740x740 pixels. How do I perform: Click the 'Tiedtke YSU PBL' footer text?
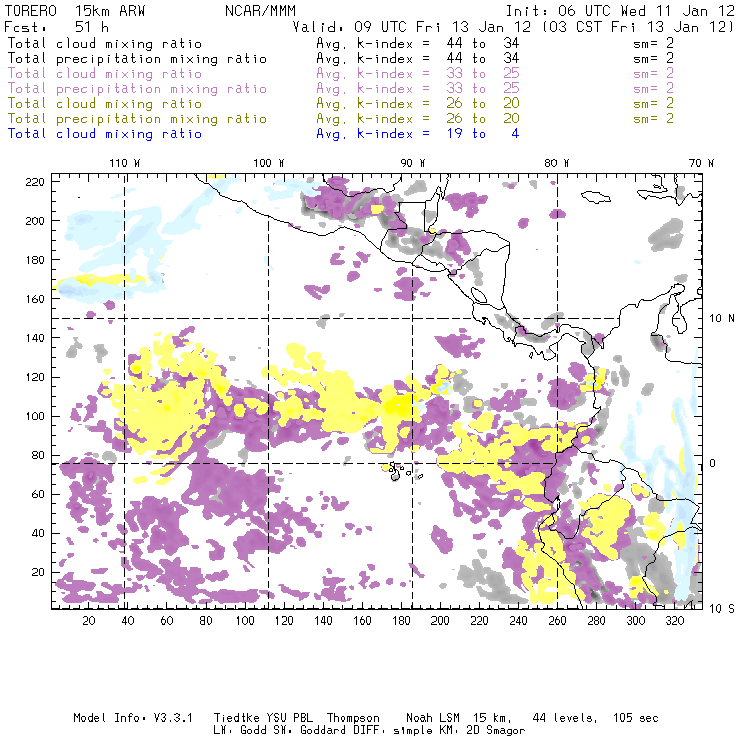[x=263, y=718]
